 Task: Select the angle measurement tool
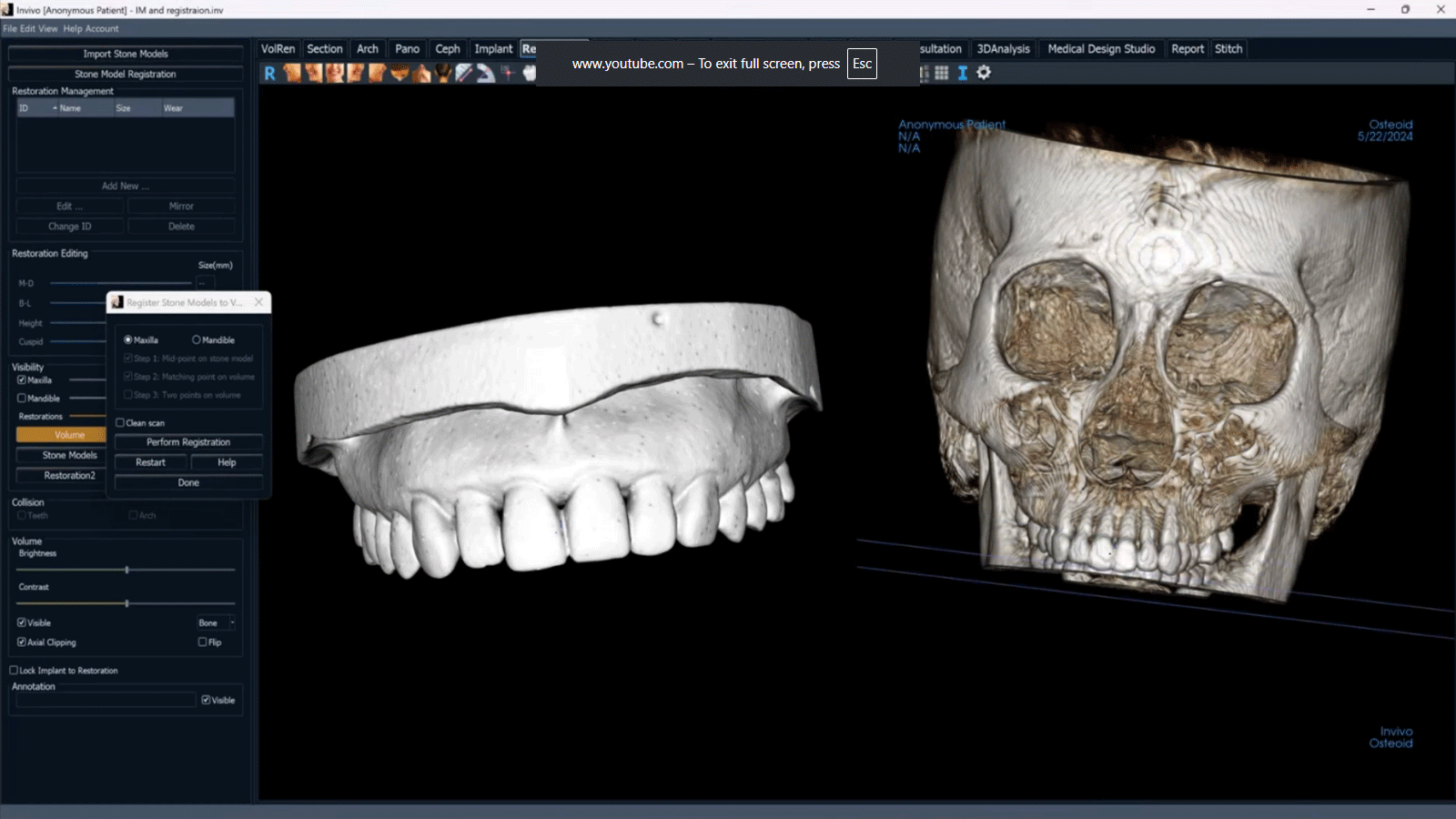click(486, 74)
